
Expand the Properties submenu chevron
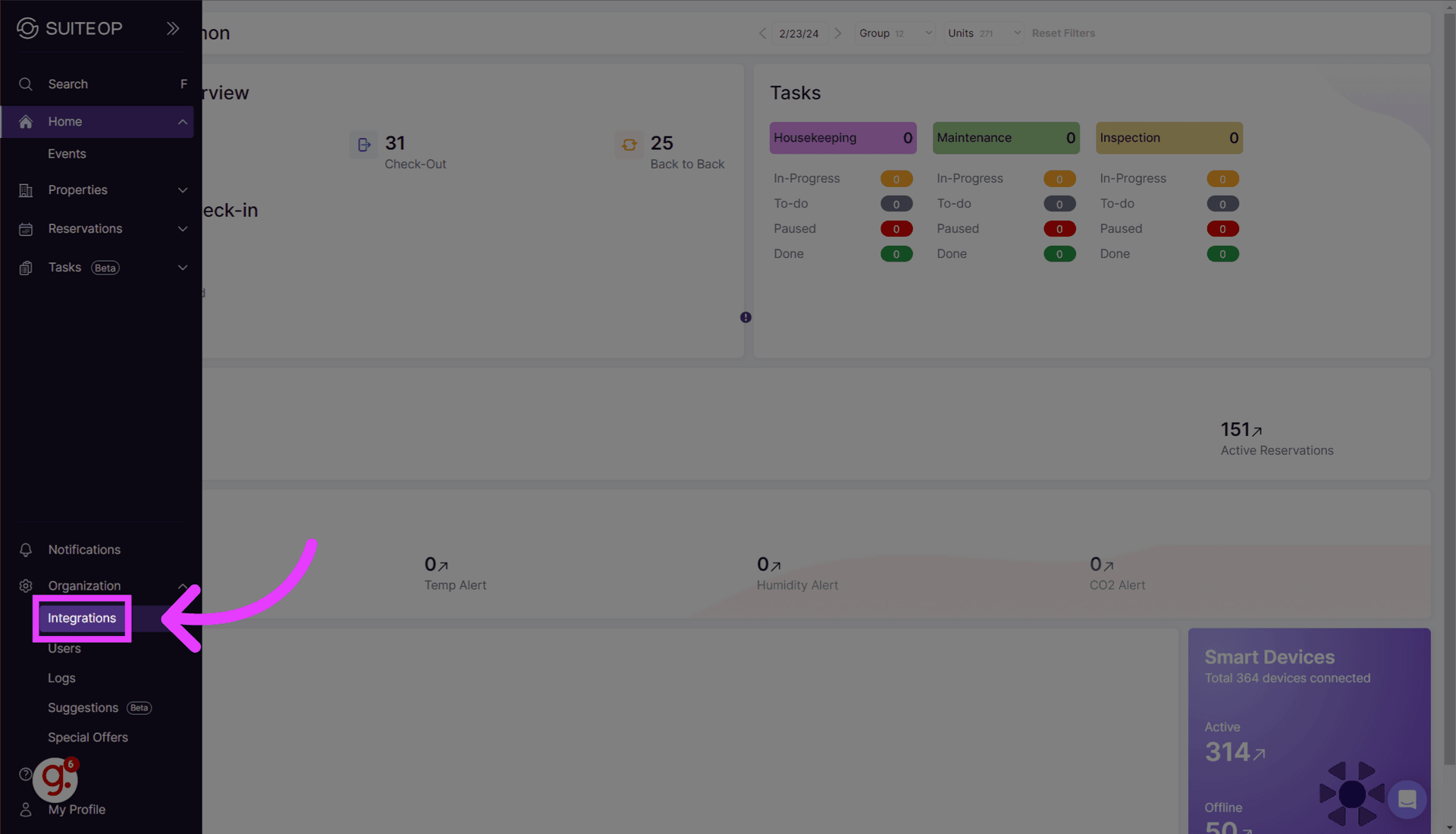click(x=183, y=190)
